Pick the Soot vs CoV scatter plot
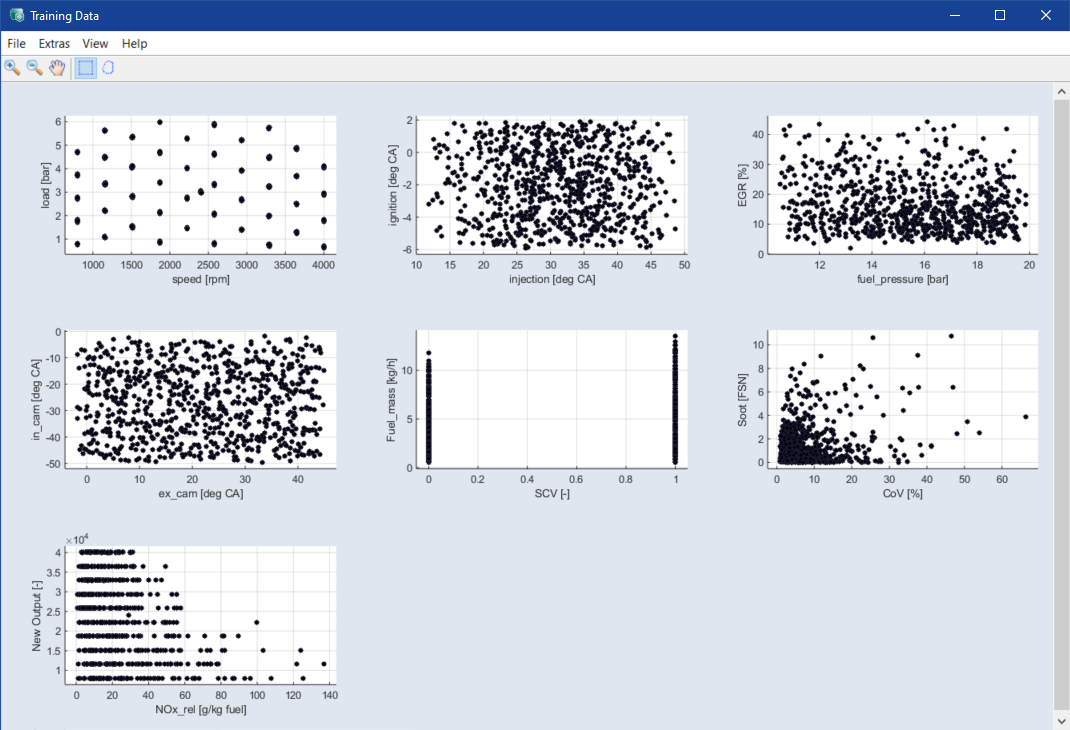Screen dimensions: 1070x730 [x=904, y=399]
